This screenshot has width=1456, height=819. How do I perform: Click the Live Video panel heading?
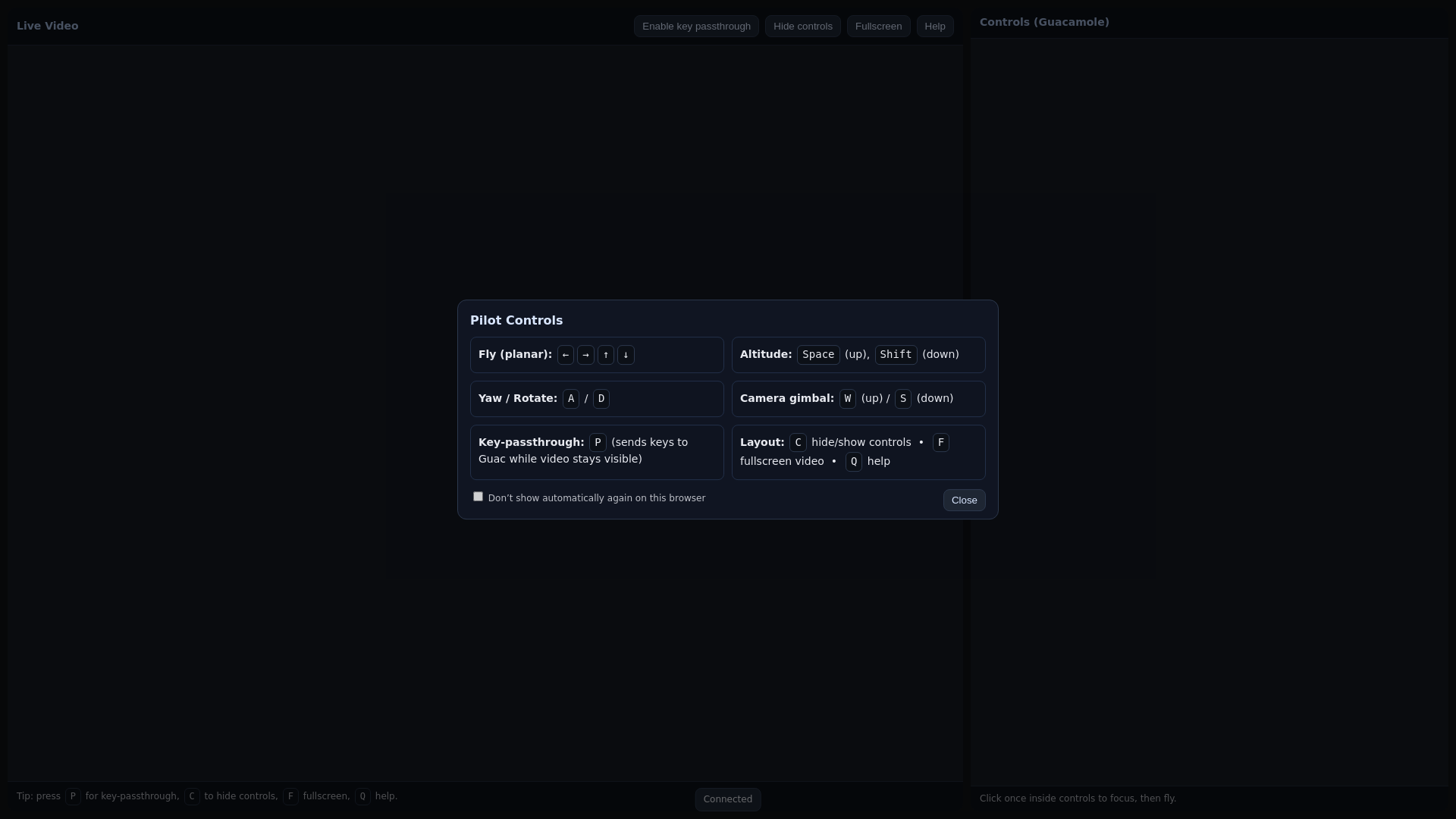pos(47,26)
